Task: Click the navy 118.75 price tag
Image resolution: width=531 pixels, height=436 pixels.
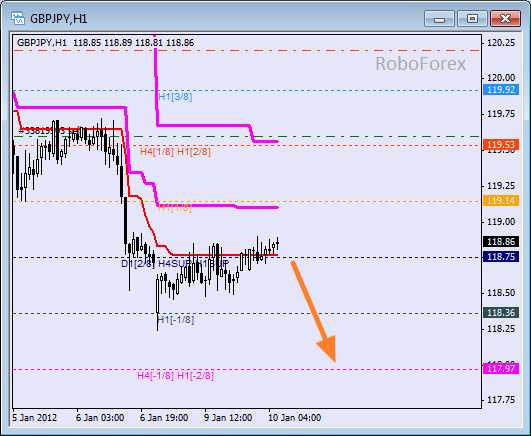Action: coord(501,256)
